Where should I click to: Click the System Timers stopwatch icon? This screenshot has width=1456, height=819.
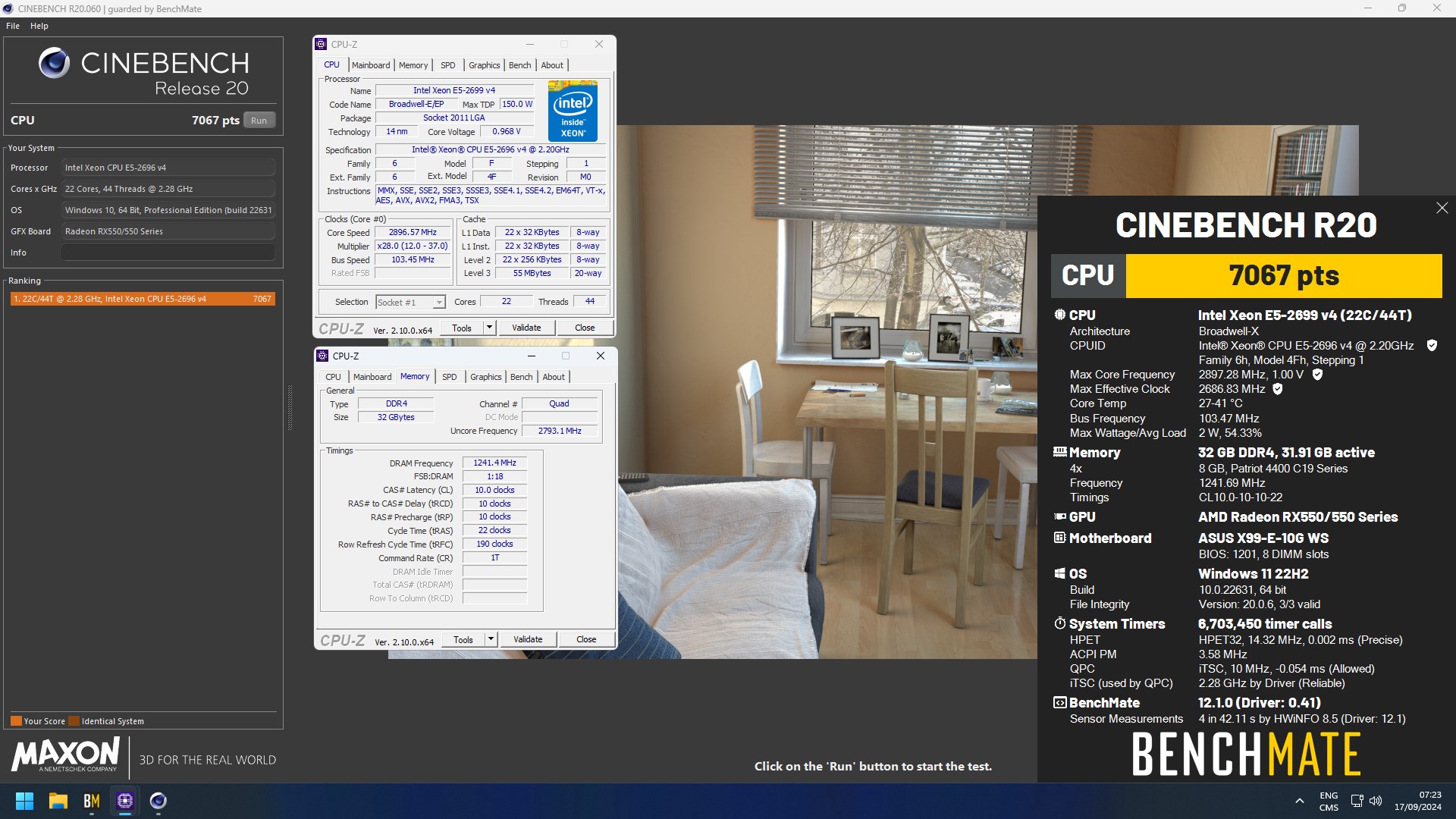1059,623
